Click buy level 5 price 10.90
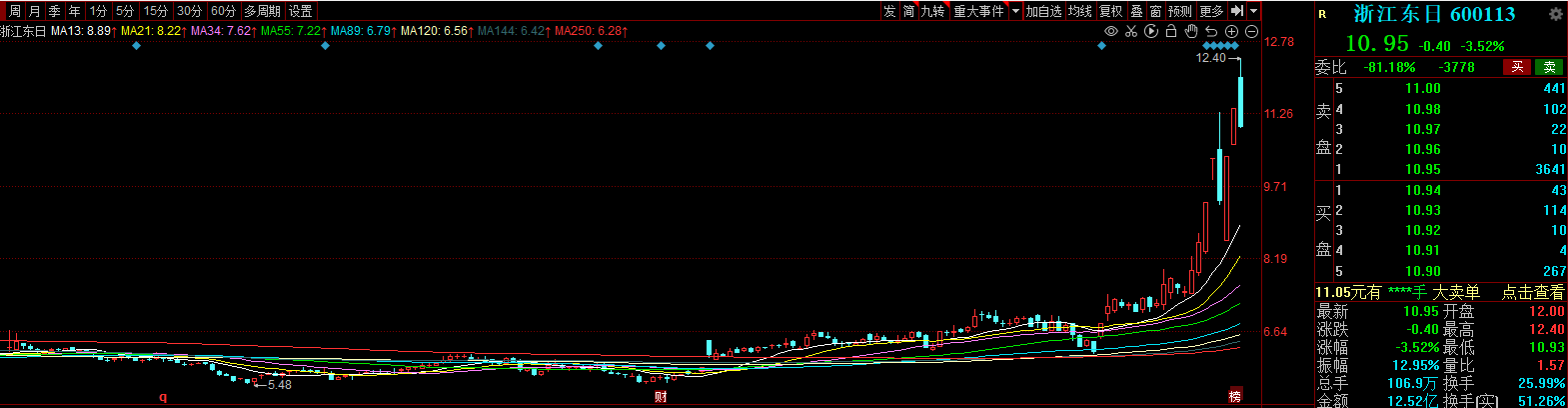The width and height of the screenshot is (1568, 408). pos(1423,271)
